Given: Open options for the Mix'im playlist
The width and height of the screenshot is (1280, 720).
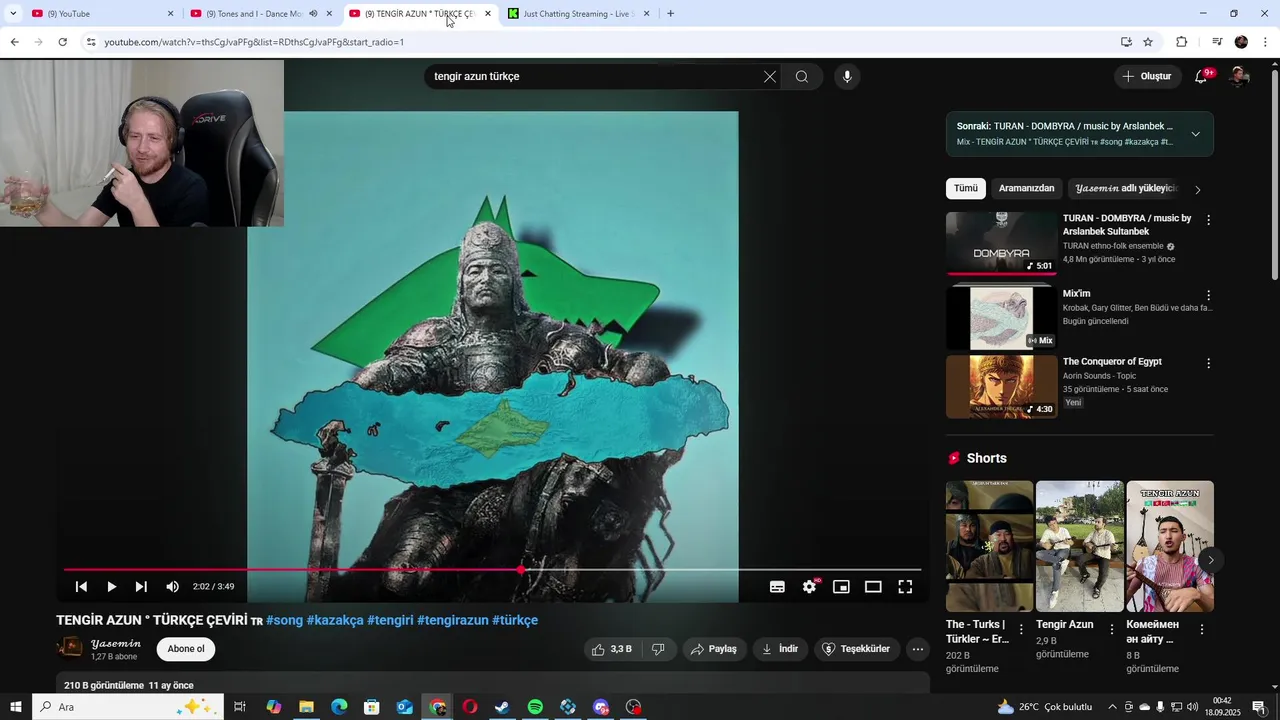Looking at the screenshot, I should tap(1208, 296).
